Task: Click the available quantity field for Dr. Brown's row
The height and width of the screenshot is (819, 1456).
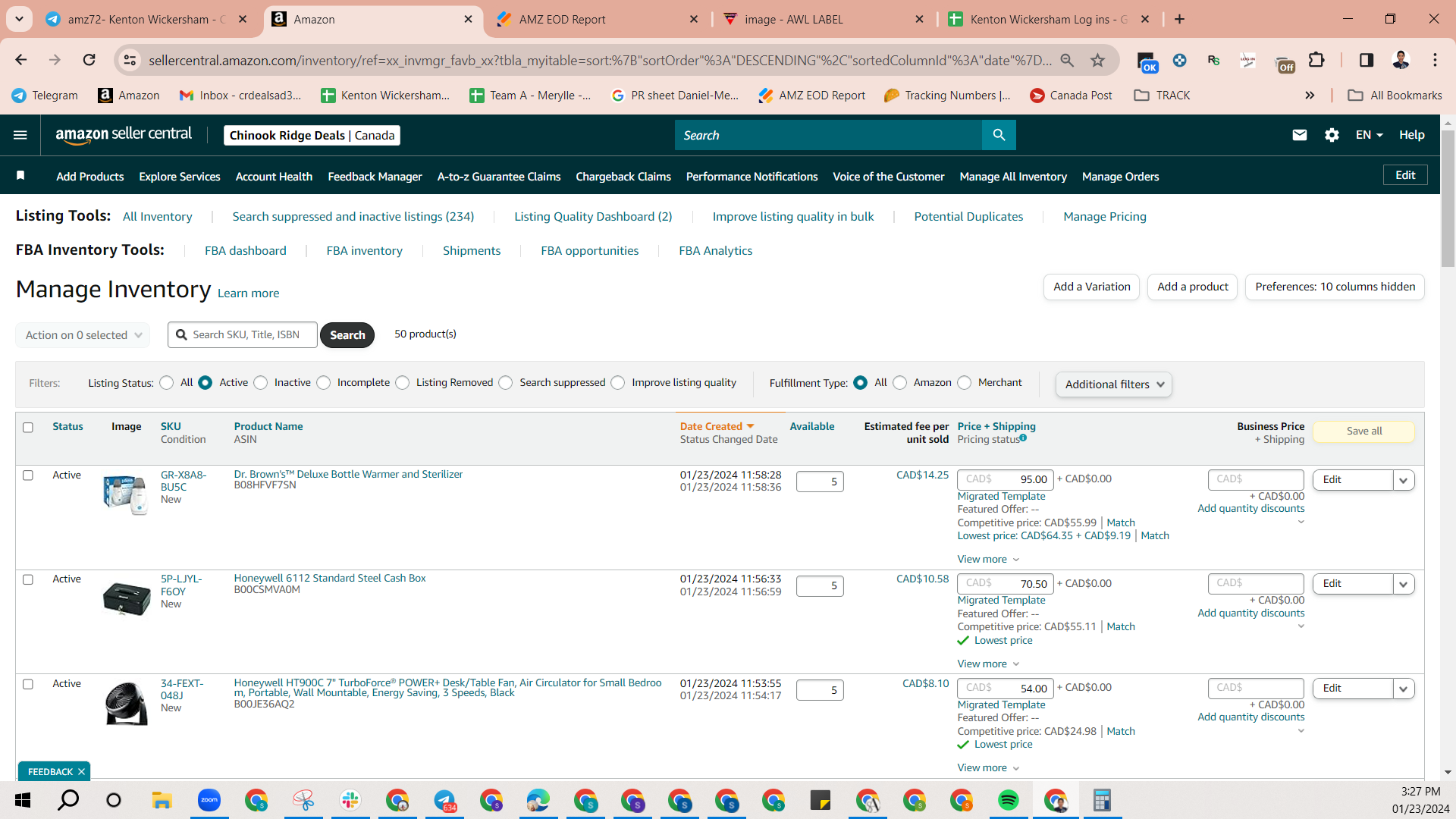Action: [x=820, y=482]
